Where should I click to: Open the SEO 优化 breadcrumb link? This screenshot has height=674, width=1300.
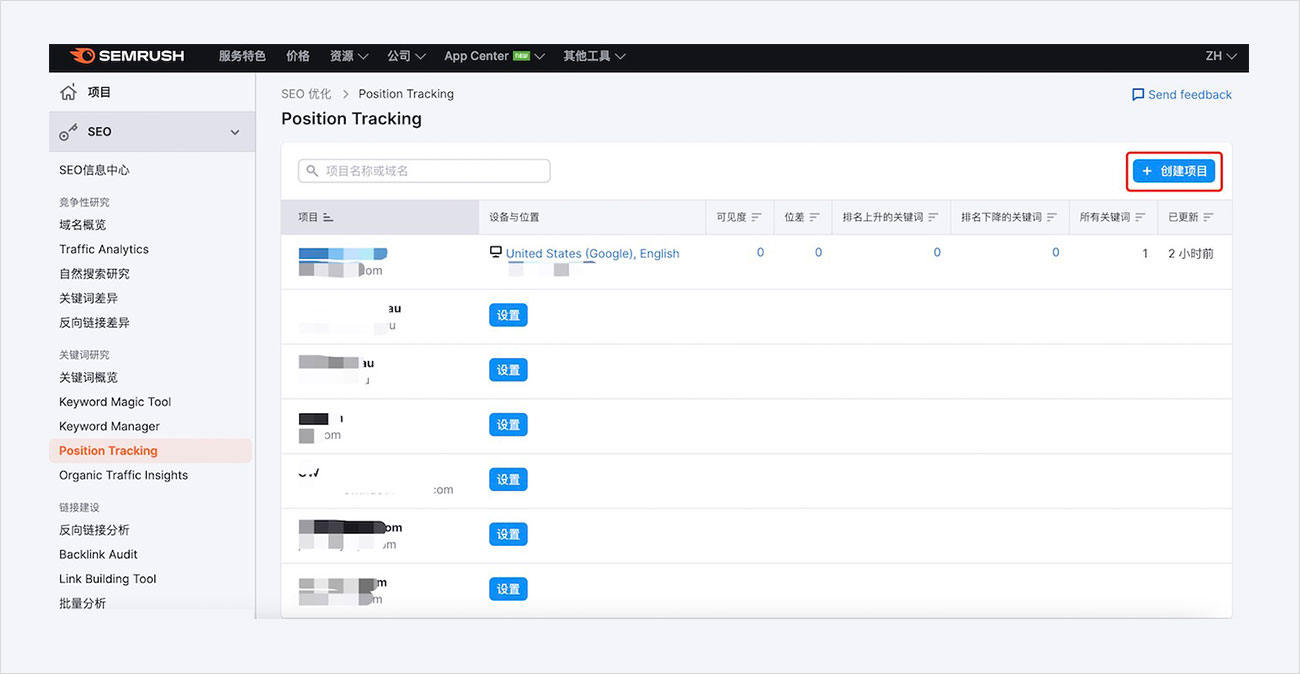pos(306,94)
